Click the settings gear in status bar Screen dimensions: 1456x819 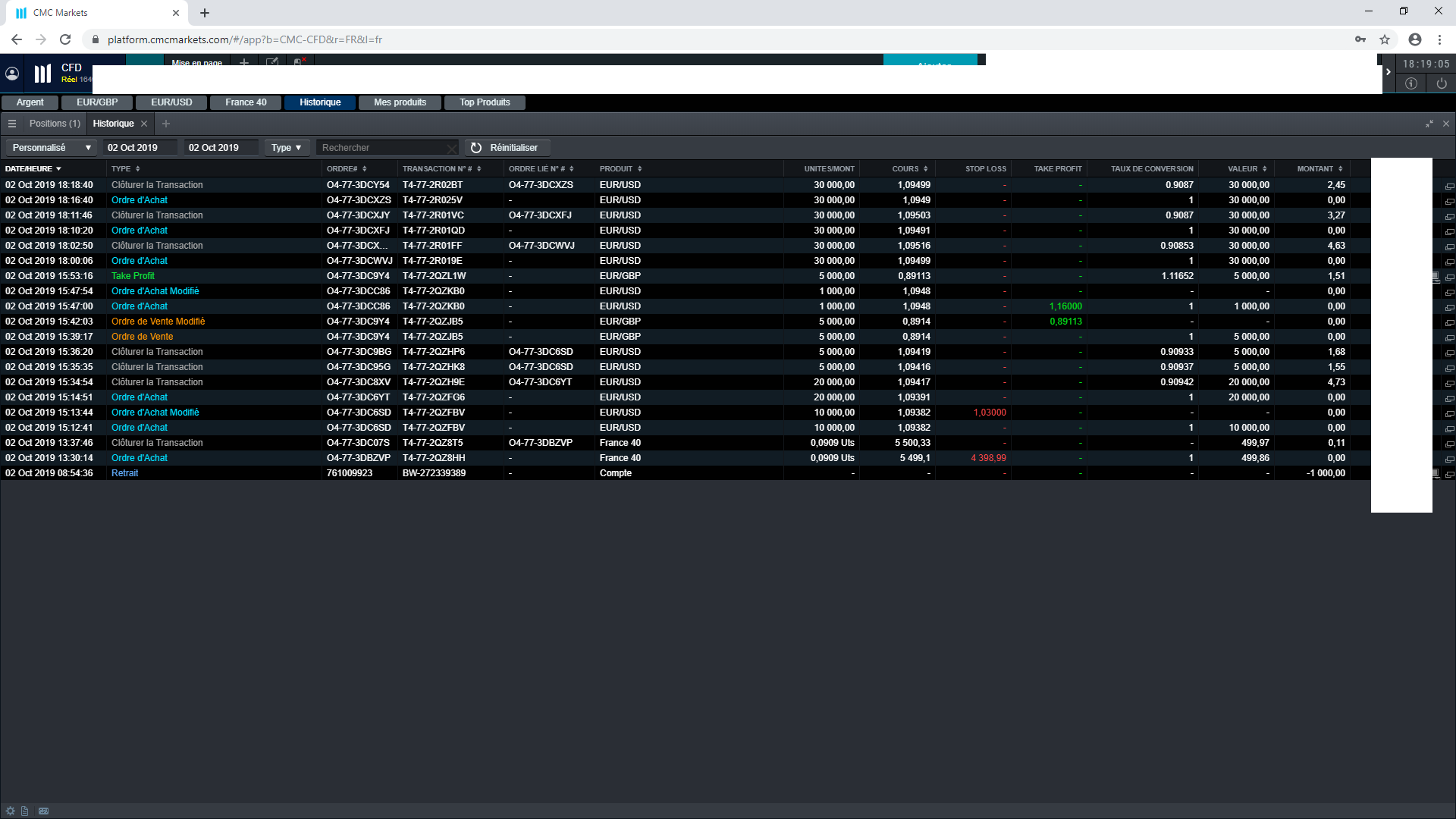pos(10,811)
